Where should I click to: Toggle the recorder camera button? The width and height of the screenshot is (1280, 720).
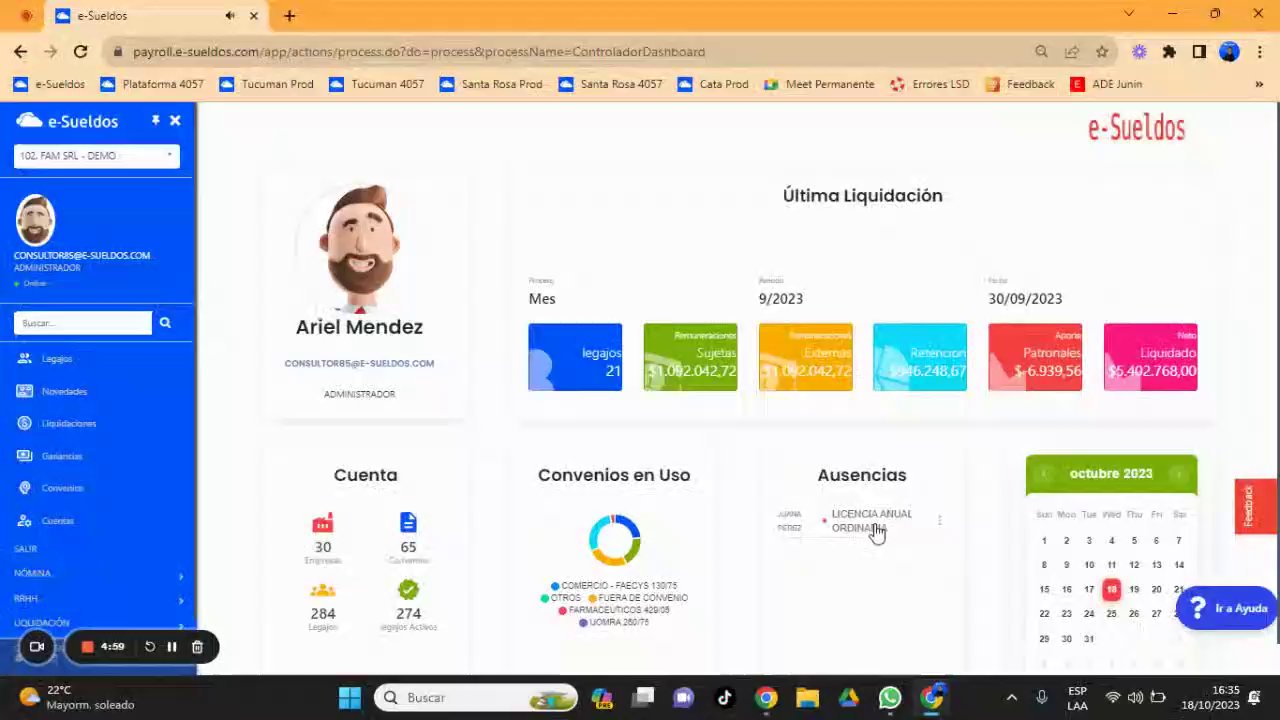[x=37, y=647]
